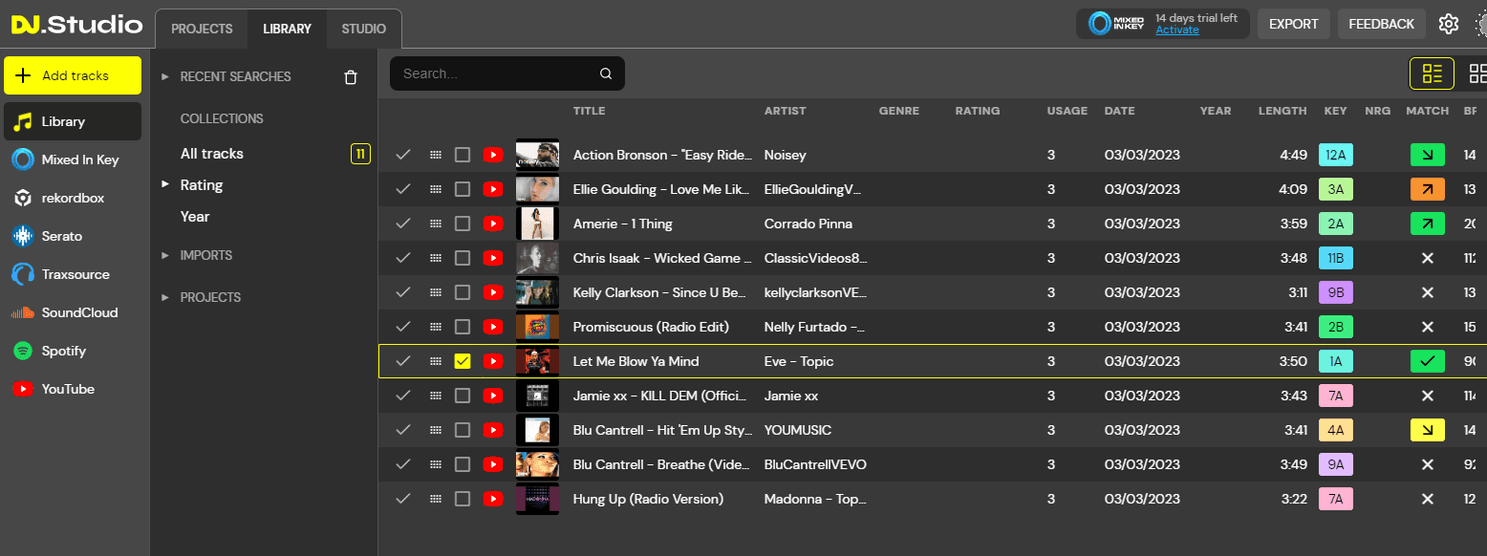Click the DJ.Studio logo
The height and width of the screenshot is (556, 1487).
77,24
